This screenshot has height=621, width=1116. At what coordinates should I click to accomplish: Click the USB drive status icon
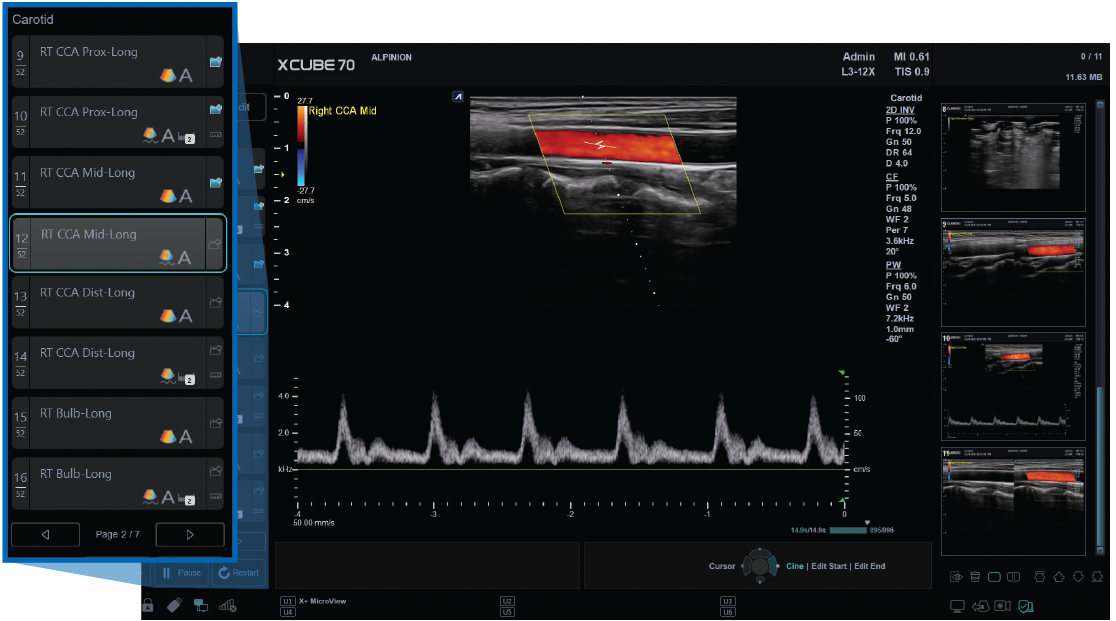(x=174, y=605)
